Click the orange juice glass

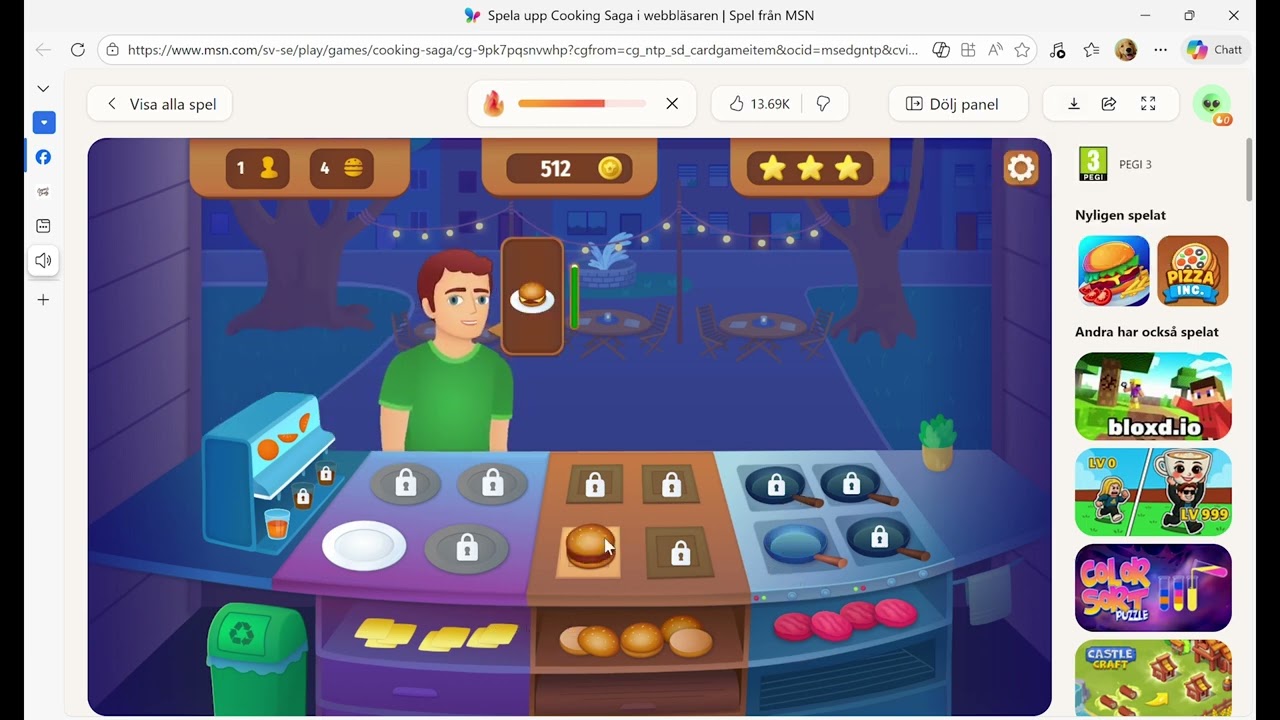click(x=277, y=525)
